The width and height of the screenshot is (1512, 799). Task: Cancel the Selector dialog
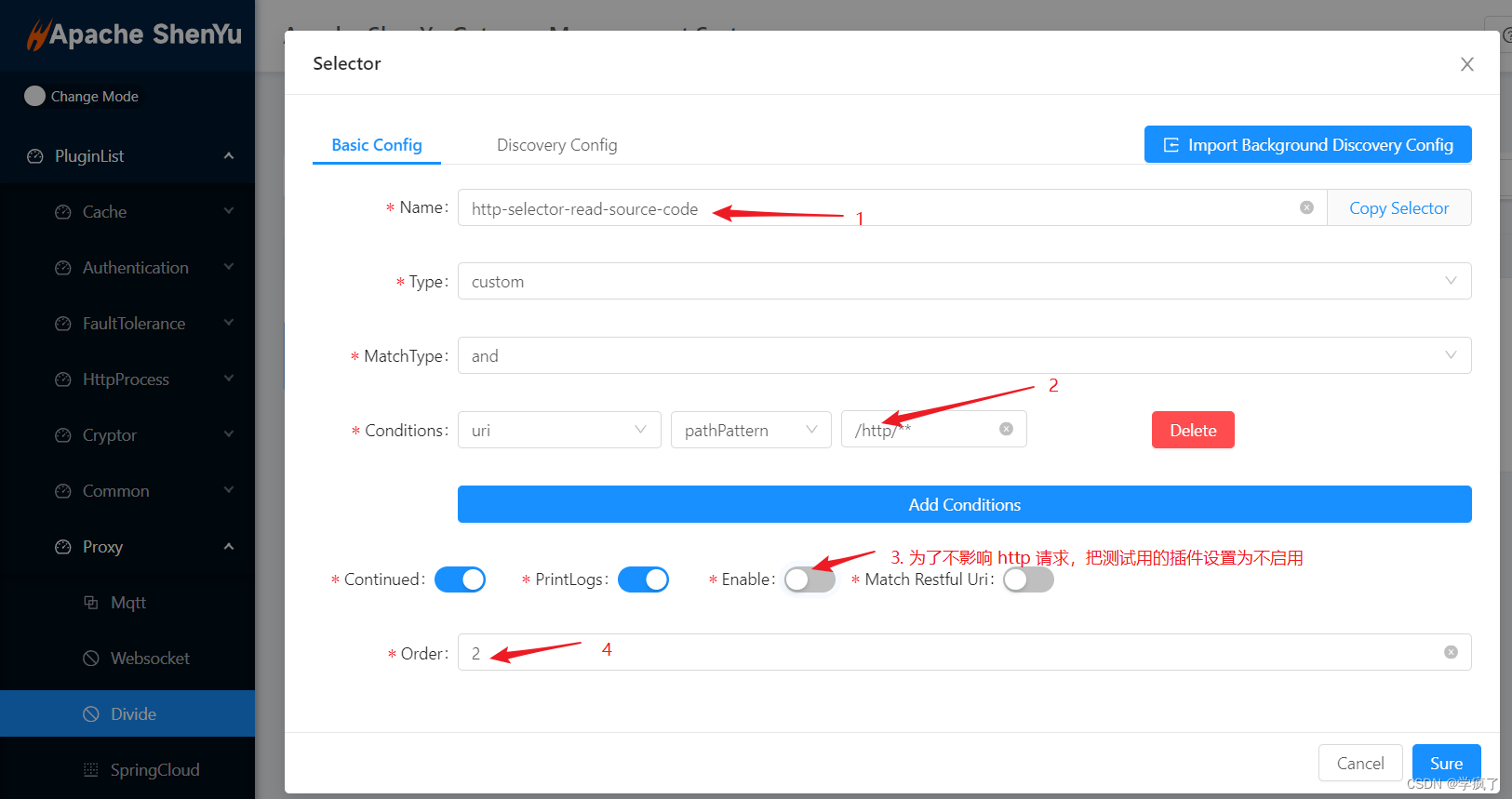1360,763
